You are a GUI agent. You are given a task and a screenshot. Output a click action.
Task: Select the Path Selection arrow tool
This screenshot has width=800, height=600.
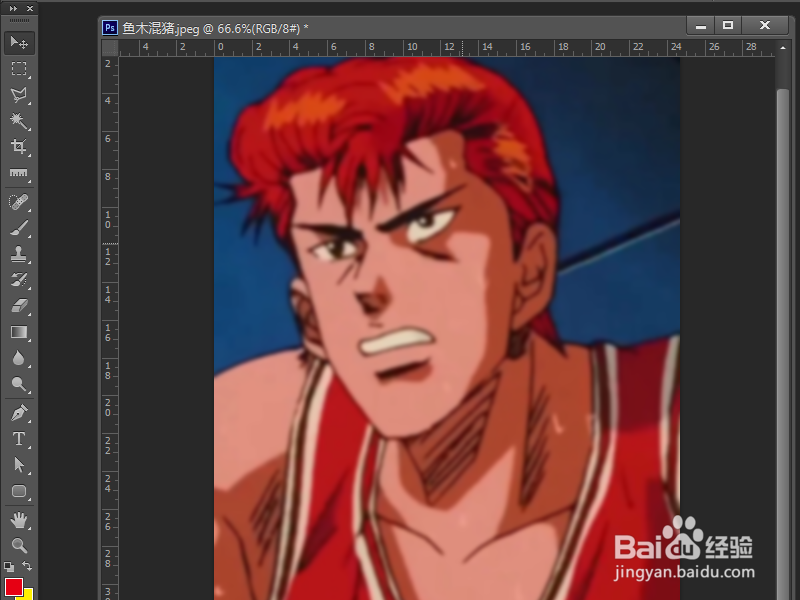pyautogui.click(x=19, y=465)
